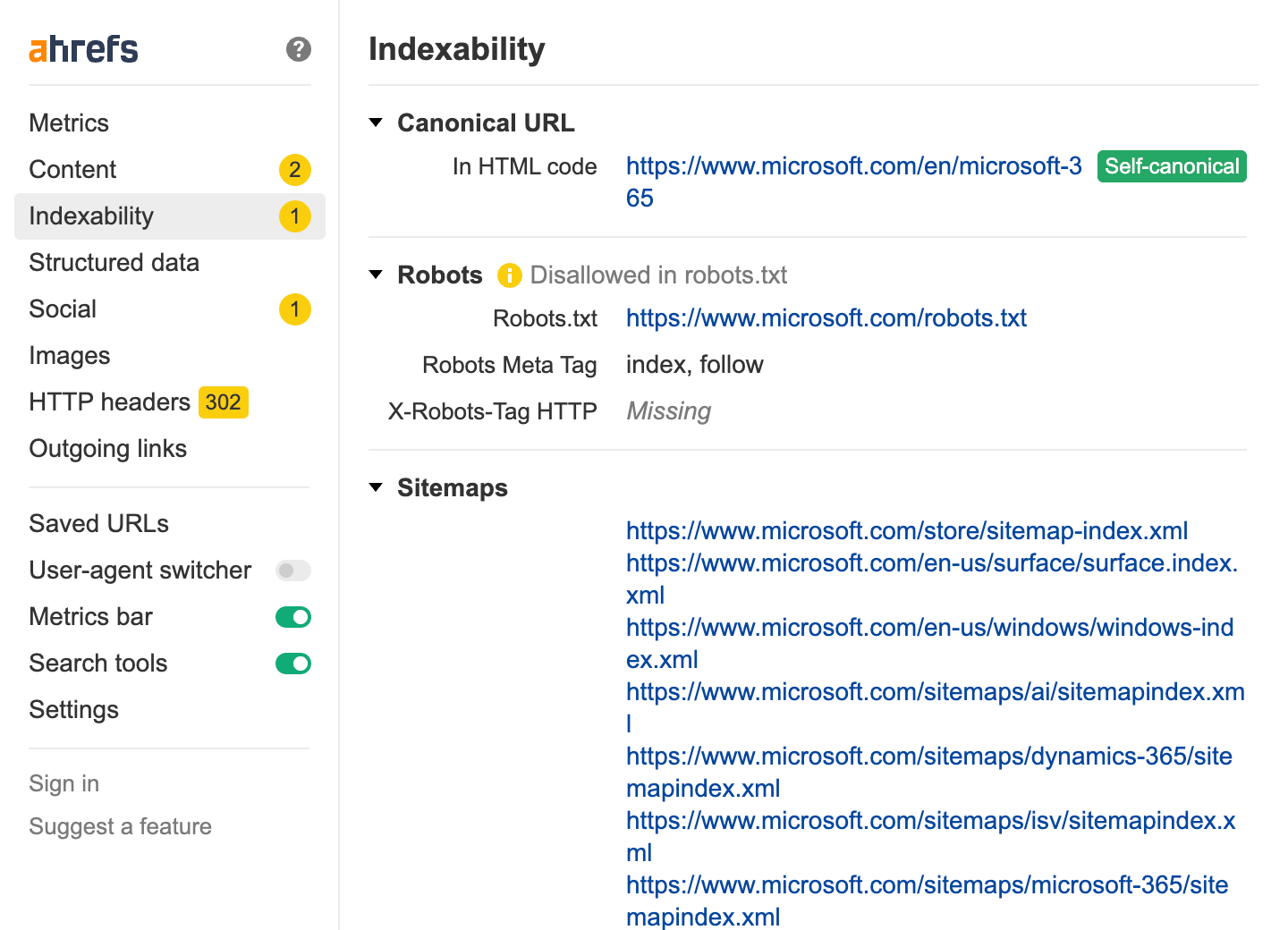Click the 'Robots.txt' row label
The image size is (1288, 930).
546,318
